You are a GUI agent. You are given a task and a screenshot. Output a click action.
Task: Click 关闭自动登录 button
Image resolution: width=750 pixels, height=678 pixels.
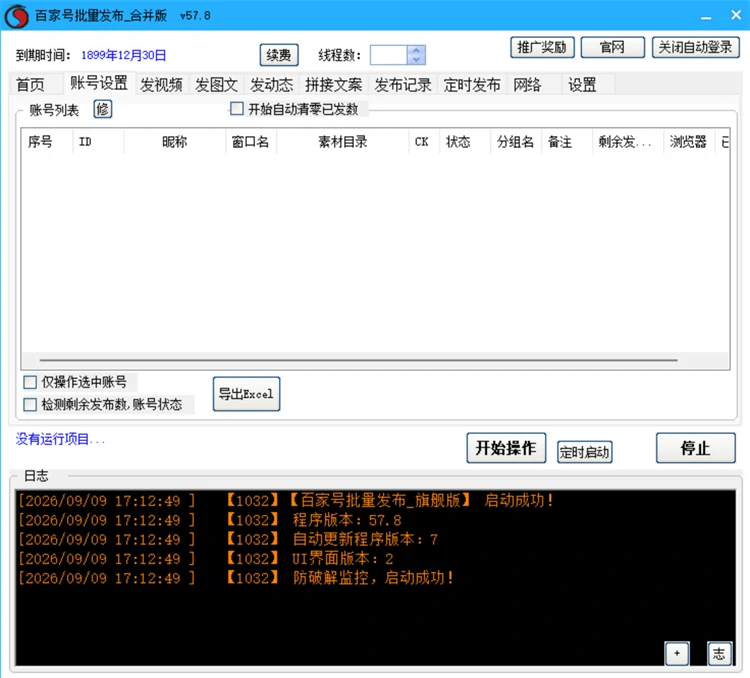695,47
